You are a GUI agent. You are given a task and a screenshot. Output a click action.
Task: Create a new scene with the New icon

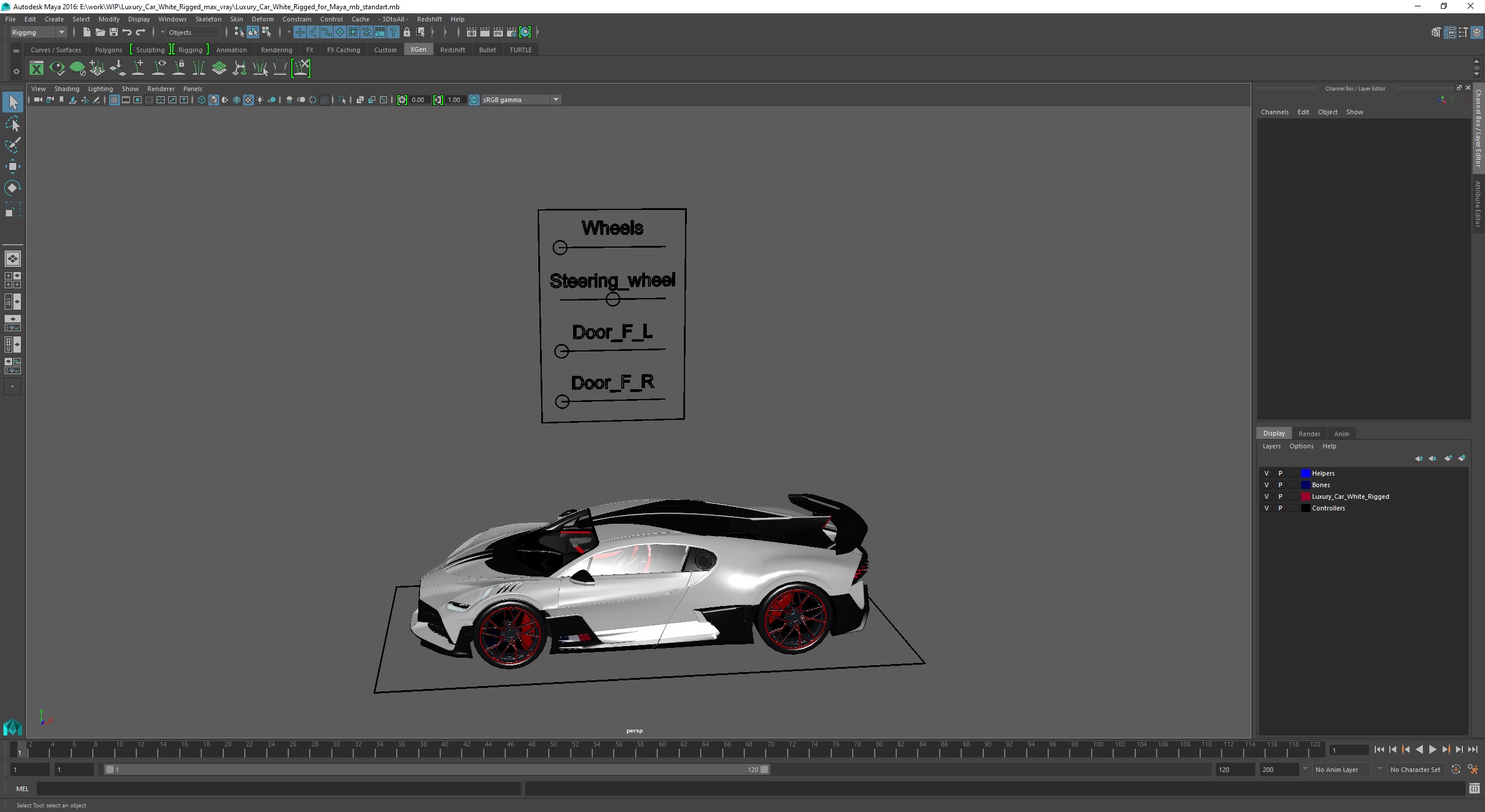coord(86,32)
